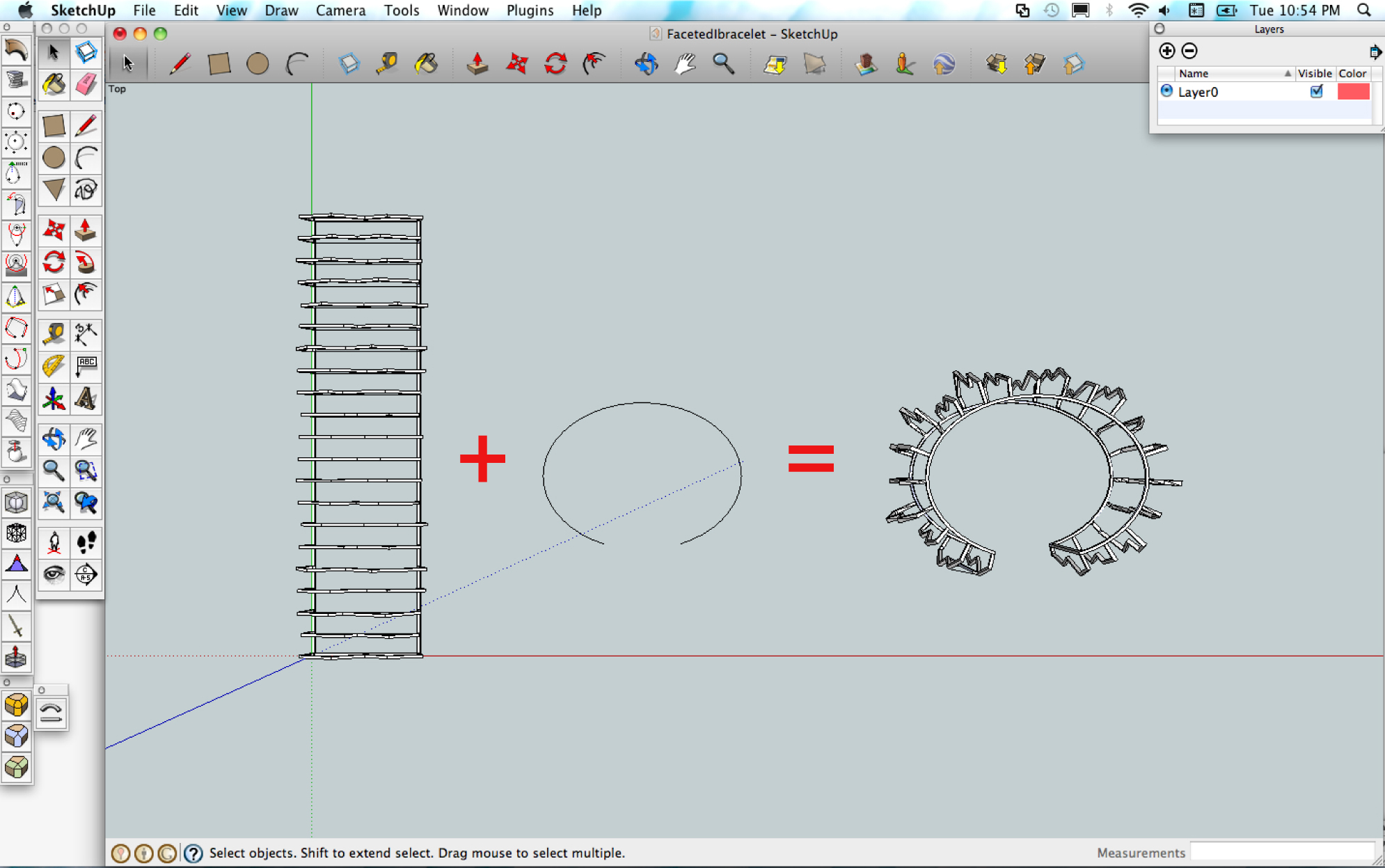Sort layers by the Name column header
The width and height of the screenshot is (1385, 868).
(x=1235, y=73)
